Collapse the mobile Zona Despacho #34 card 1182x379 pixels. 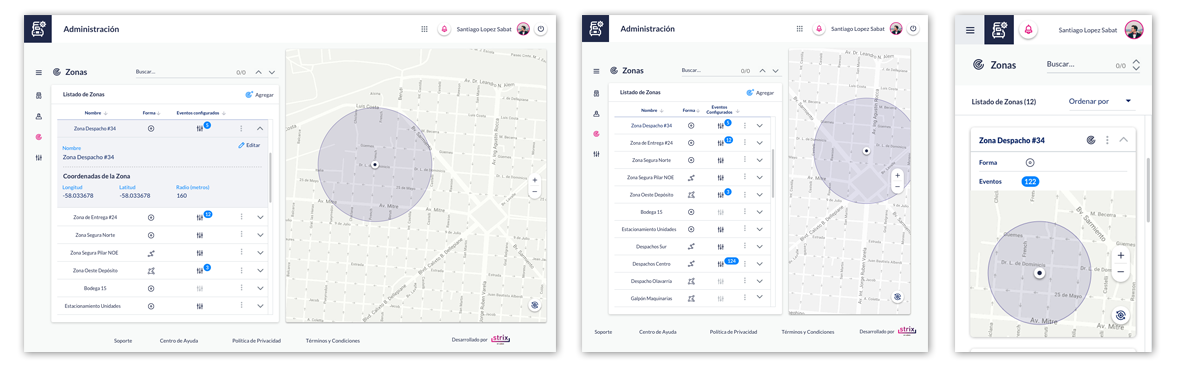pyautogui.click(x=1123, y=140)
